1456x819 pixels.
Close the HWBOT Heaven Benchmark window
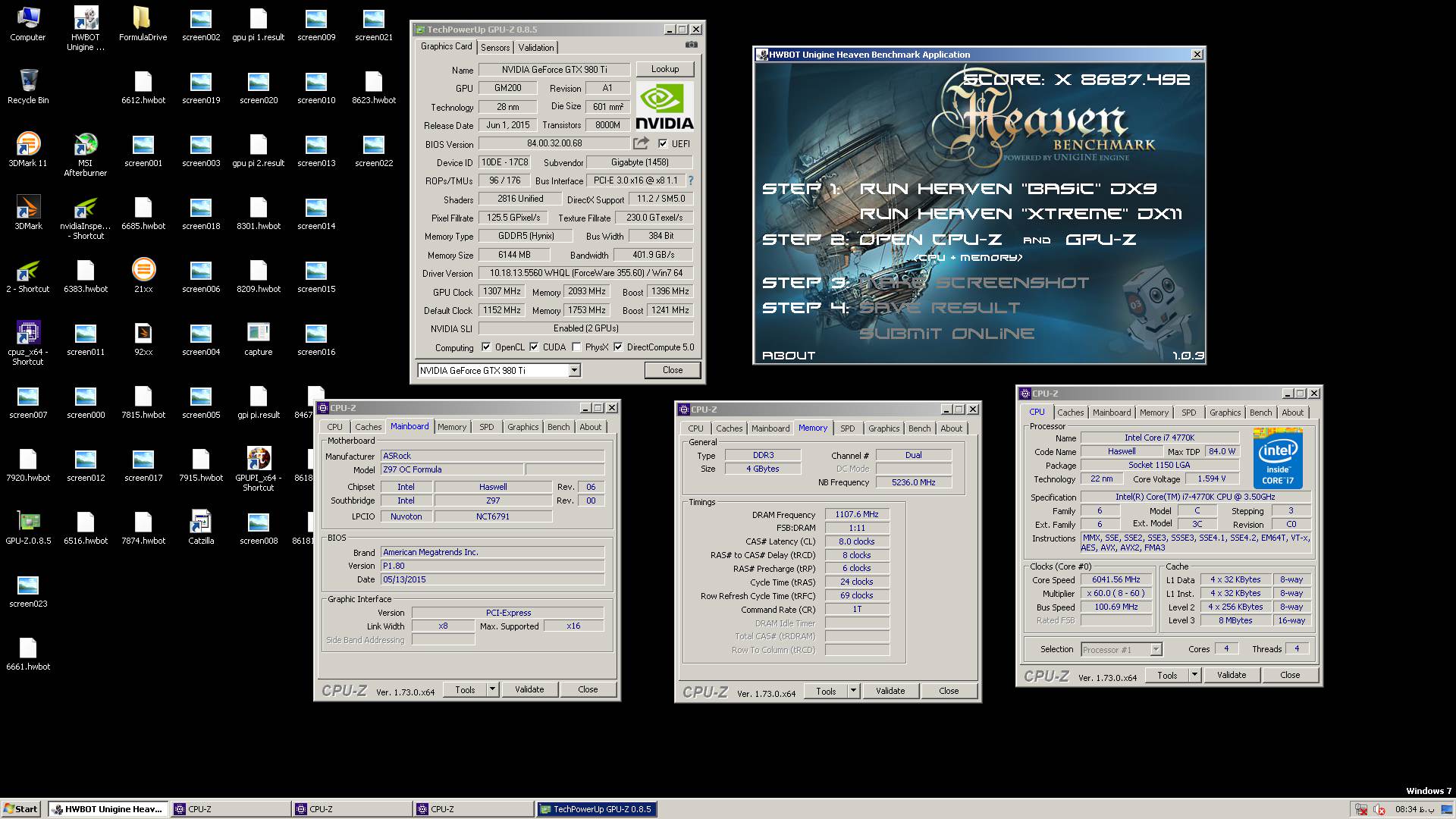(x=1197, y=55)
